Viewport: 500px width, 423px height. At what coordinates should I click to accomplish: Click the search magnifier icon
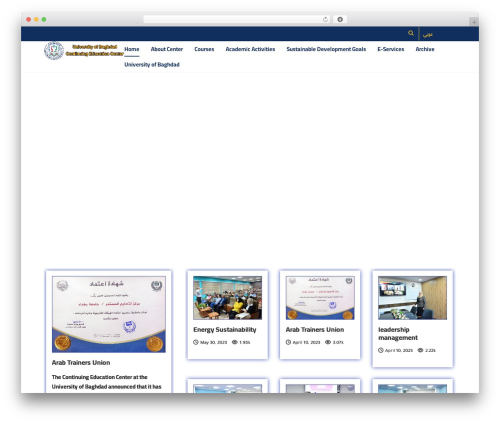(411, 33)
